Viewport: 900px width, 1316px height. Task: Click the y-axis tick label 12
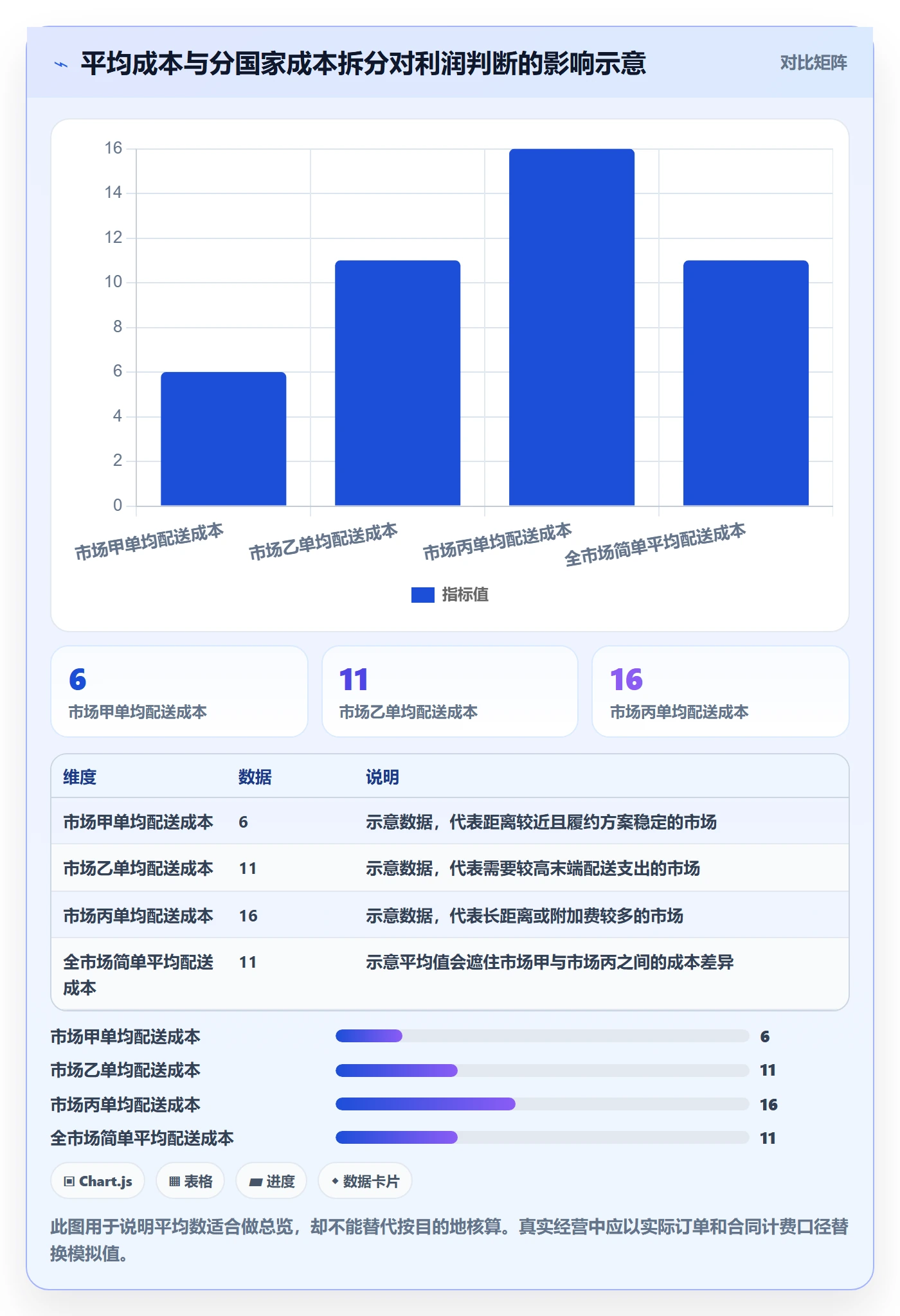(x=113, y=238)
